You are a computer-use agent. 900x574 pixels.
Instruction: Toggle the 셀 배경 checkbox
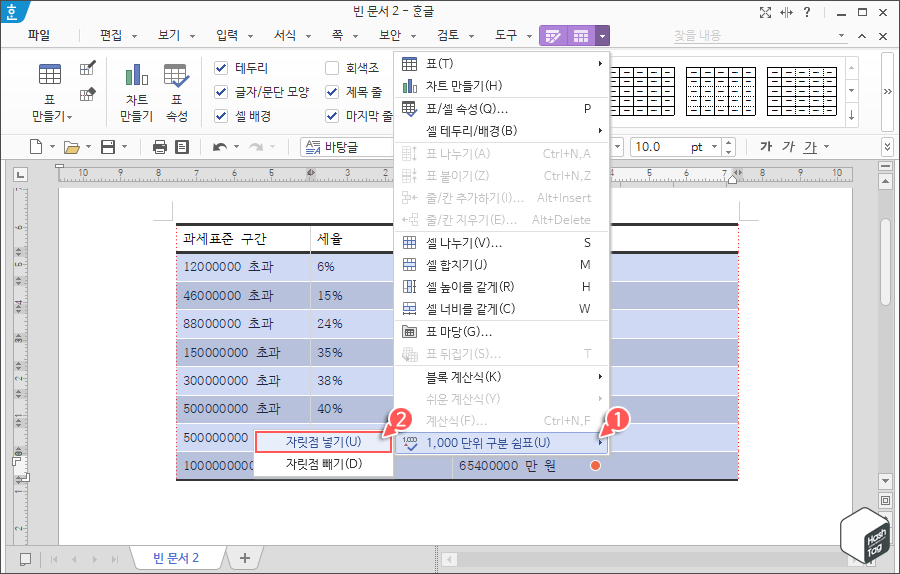pyautogui.click(x=221, y=116)
